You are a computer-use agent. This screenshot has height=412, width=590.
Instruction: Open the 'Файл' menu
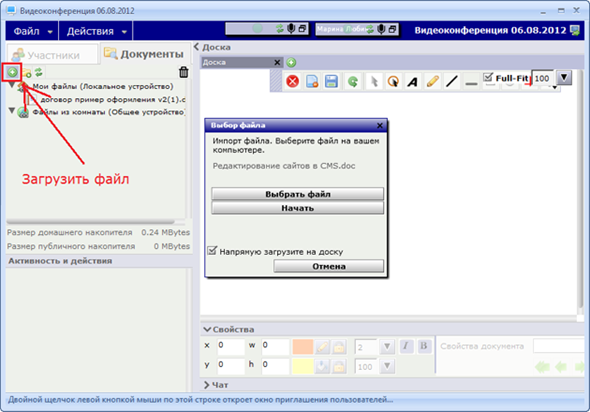click(32, 31)
